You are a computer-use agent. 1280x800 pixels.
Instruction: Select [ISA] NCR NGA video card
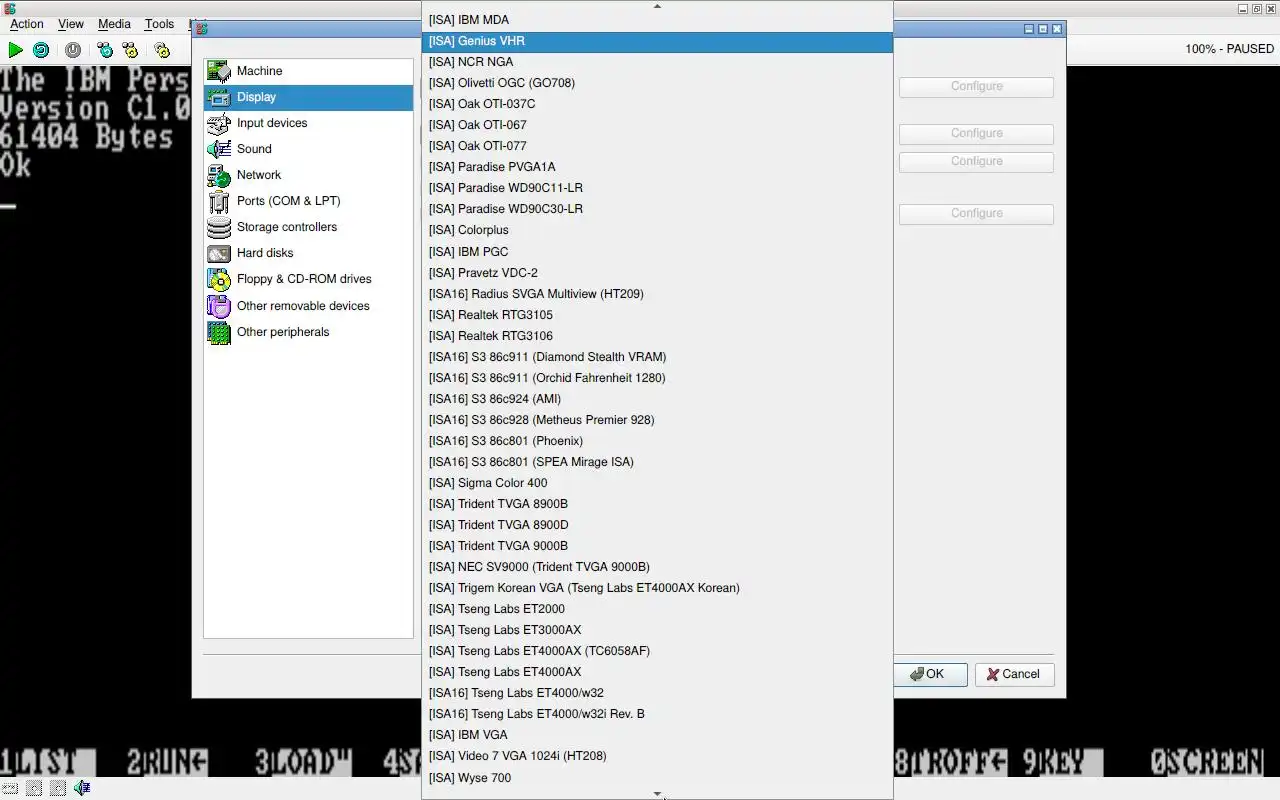tap(657, 62)
